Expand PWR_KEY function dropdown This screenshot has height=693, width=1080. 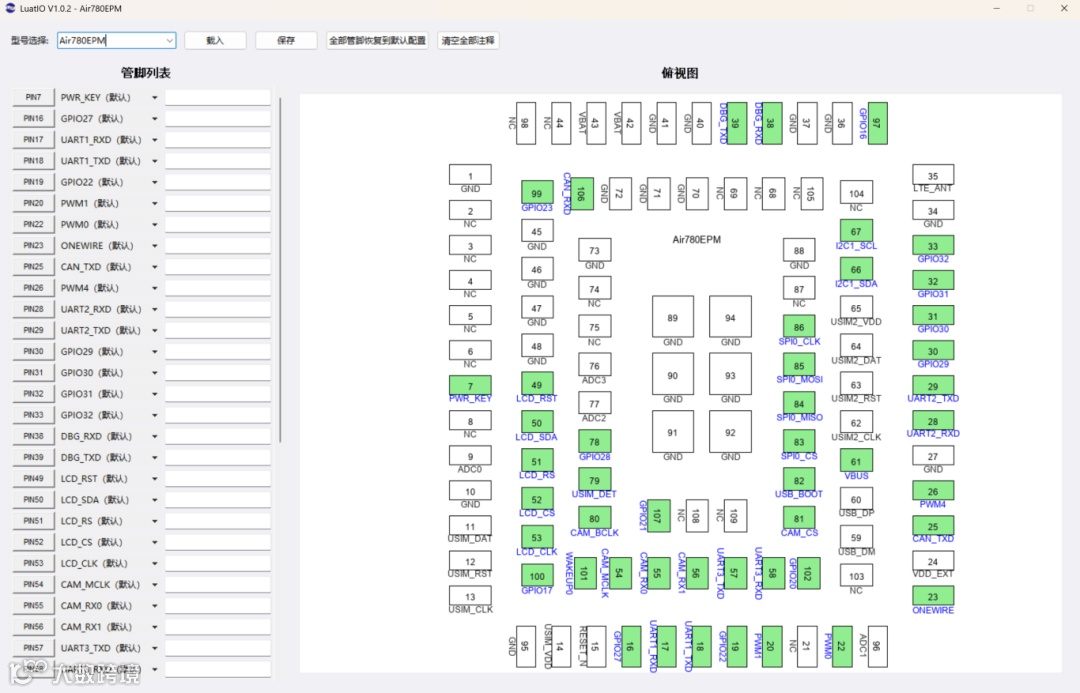coord(155,98)
